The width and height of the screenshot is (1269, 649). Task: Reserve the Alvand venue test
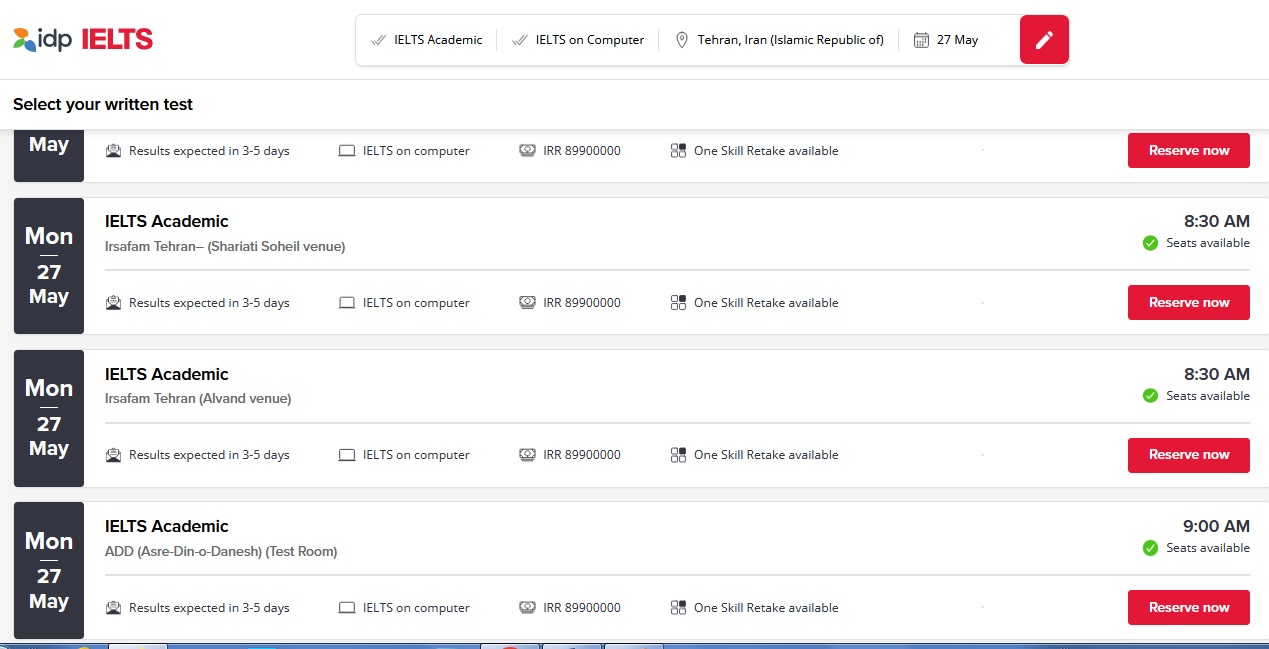click(1189, 455)
